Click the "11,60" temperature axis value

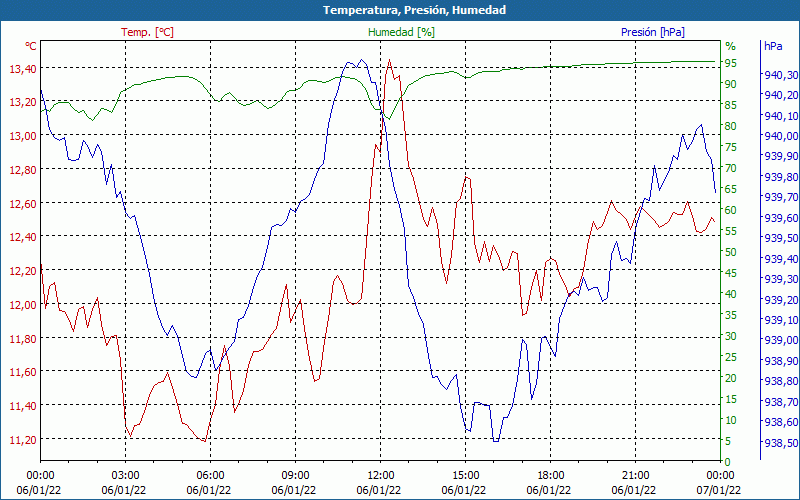pyautogui.click(x=23, y=372)
